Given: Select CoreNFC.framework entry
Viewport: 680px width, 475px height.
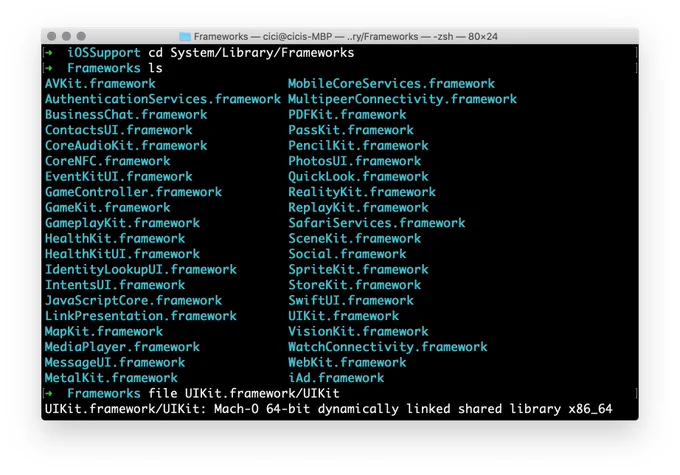Looking at the screenshot, I should click(x=108, y=161).
